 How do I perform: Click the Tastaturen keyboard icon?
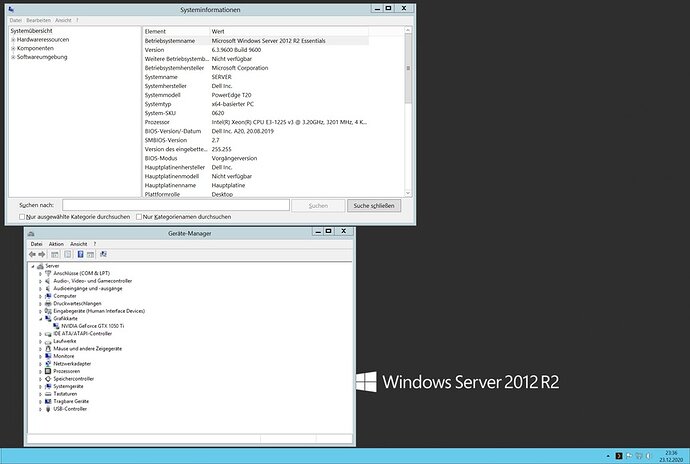pos(48,394)
